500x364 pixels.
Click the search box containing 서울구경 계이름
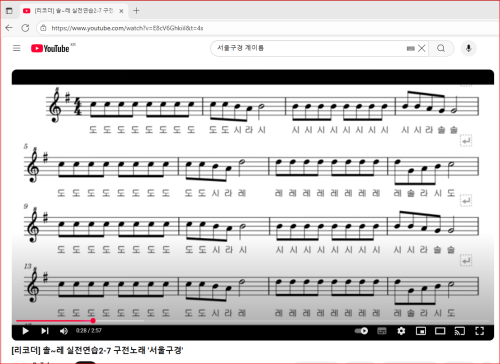coord(310,48)
